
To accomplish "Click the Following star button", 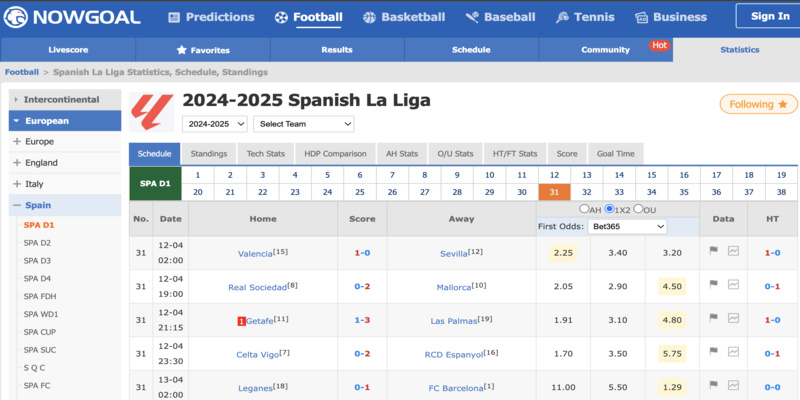I will (x=758, y=104).
